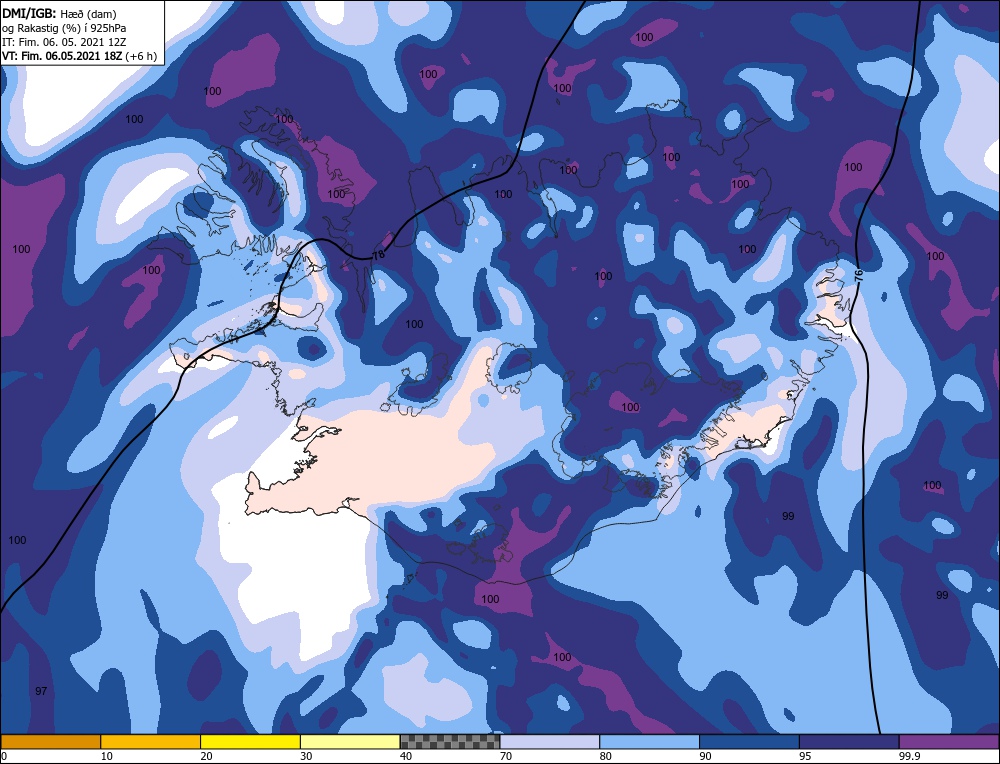1000x764 pixels.
Task: Click the "97" humidity value label
Action: tap(41, 691)
